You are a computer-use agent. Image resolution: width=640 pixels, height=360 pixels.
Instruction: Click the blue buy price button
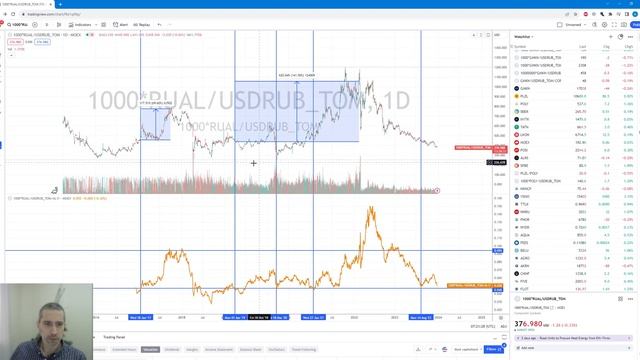point(42,42)
